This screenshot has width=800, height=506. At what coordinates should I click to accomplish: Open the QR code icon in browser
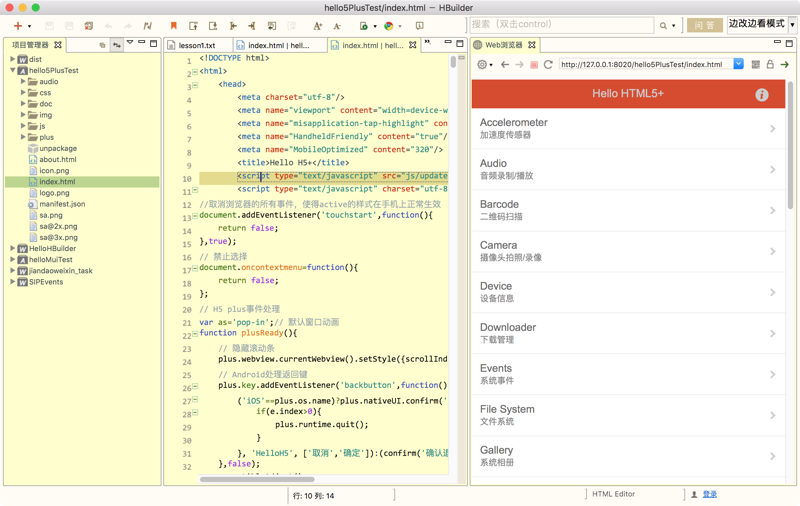click(755, 65)
